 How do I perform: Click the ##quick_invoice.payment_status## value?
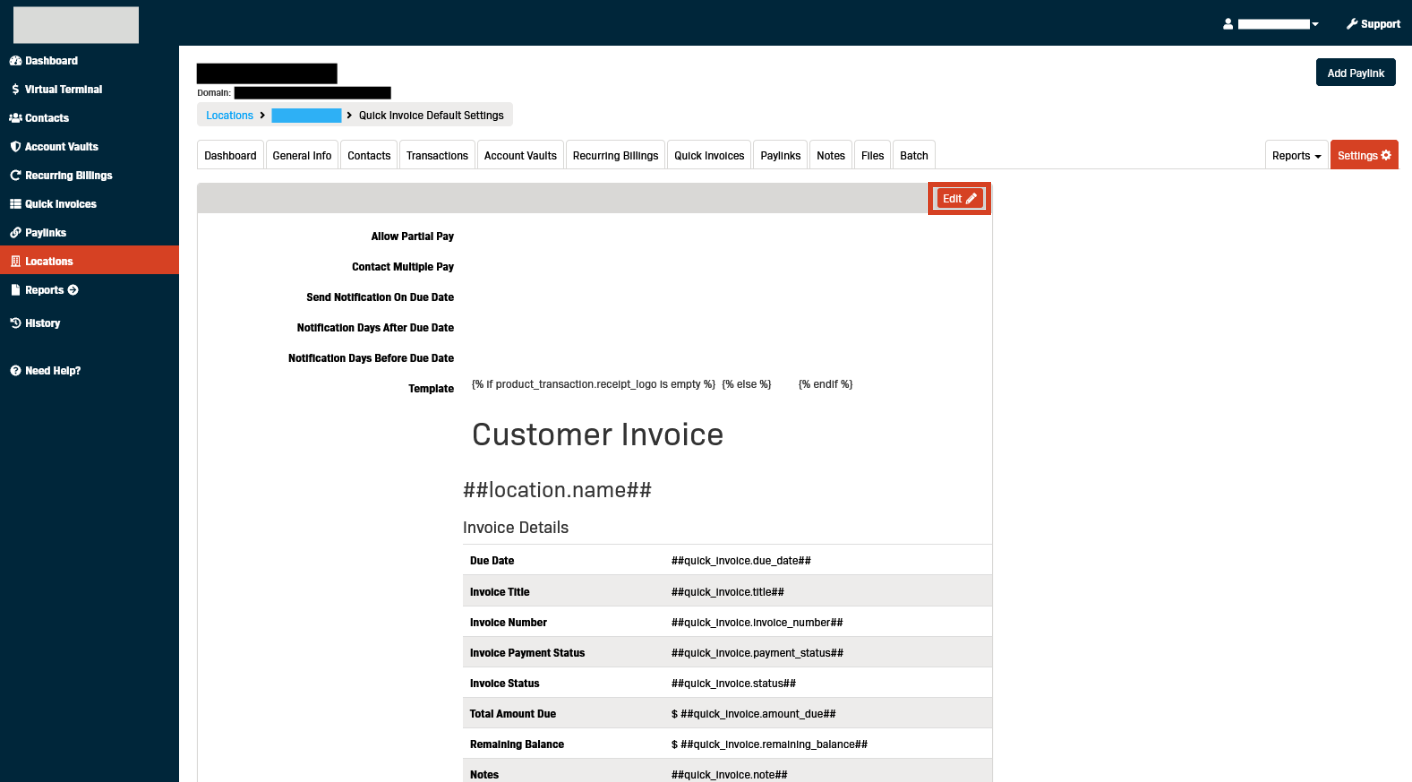pos(757,653)
